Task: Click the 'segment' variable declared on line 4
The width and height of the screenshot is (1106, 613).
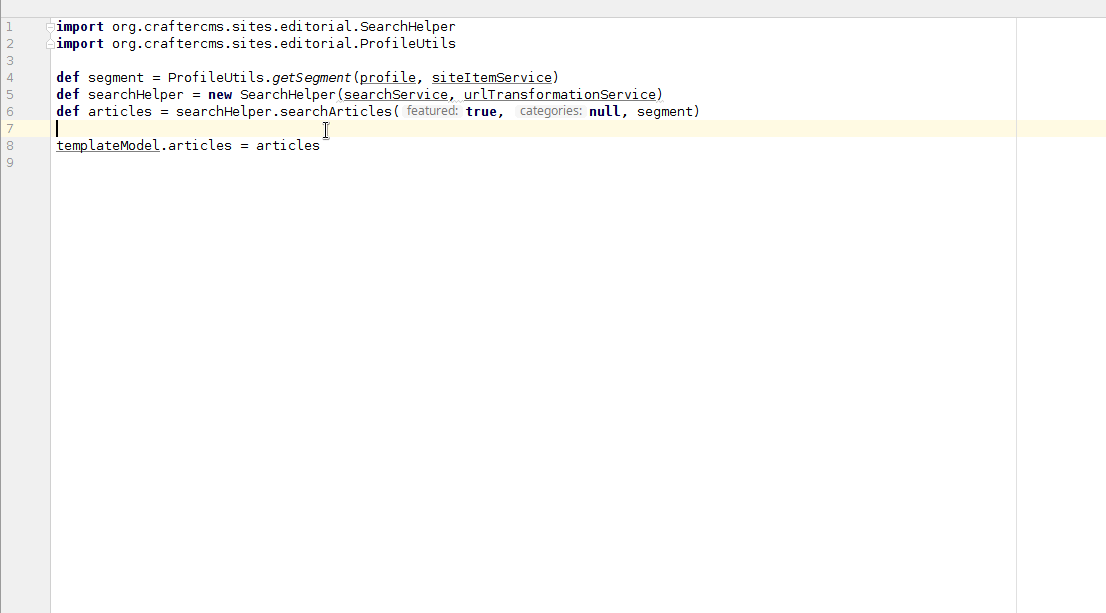Action: [116, 78]
